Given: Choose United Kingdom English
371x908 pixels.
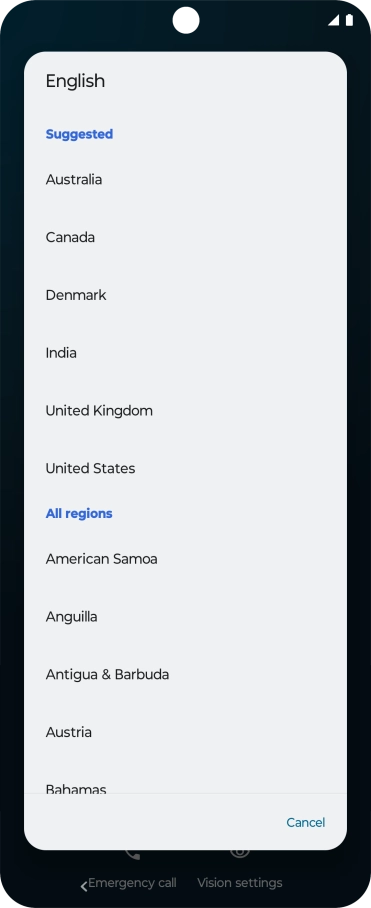Looking at the screenshot, I should coord(185,411).
